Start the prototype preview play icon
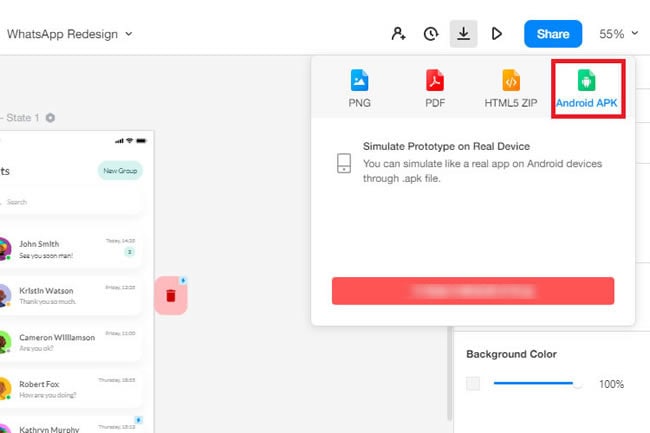This screenshot has height=433, width=650. [496, 34]
